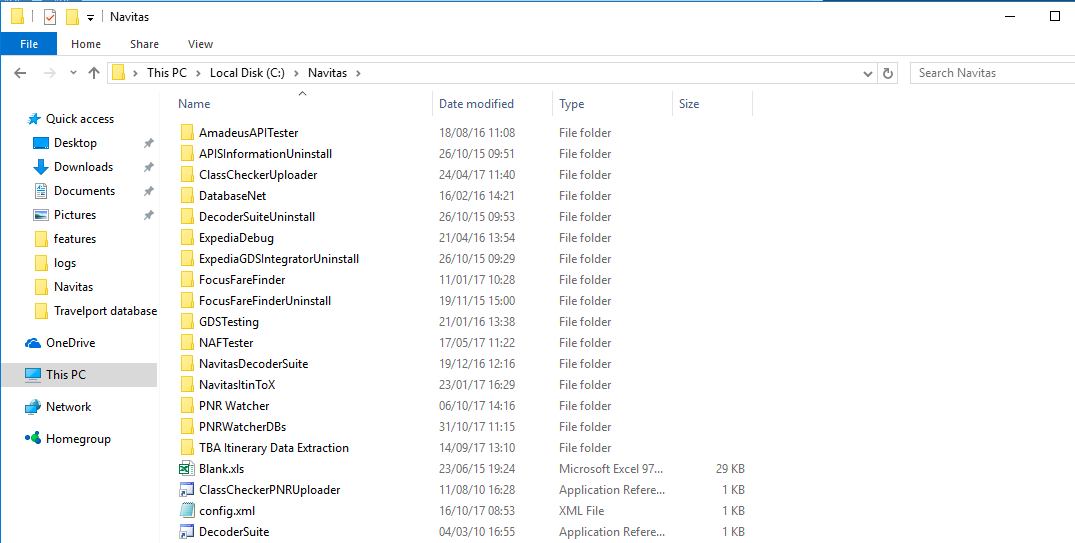Screen dimensions: 1075x543
Task: Click the New folder icon in title bar
Action: click(72, 16)
